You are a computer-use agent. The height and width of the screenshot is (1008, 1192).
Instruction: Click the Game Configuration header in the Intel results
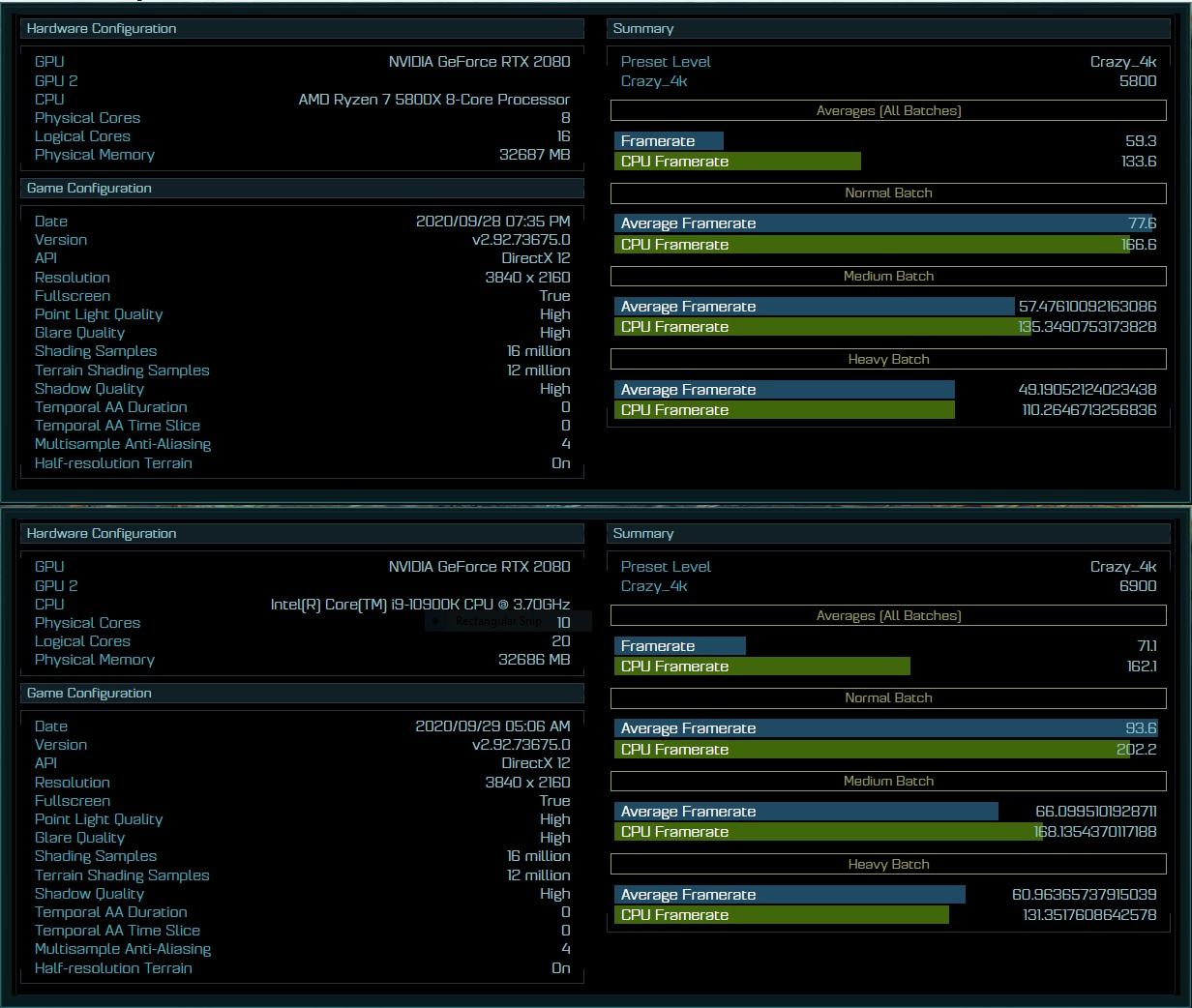point(302,694)
